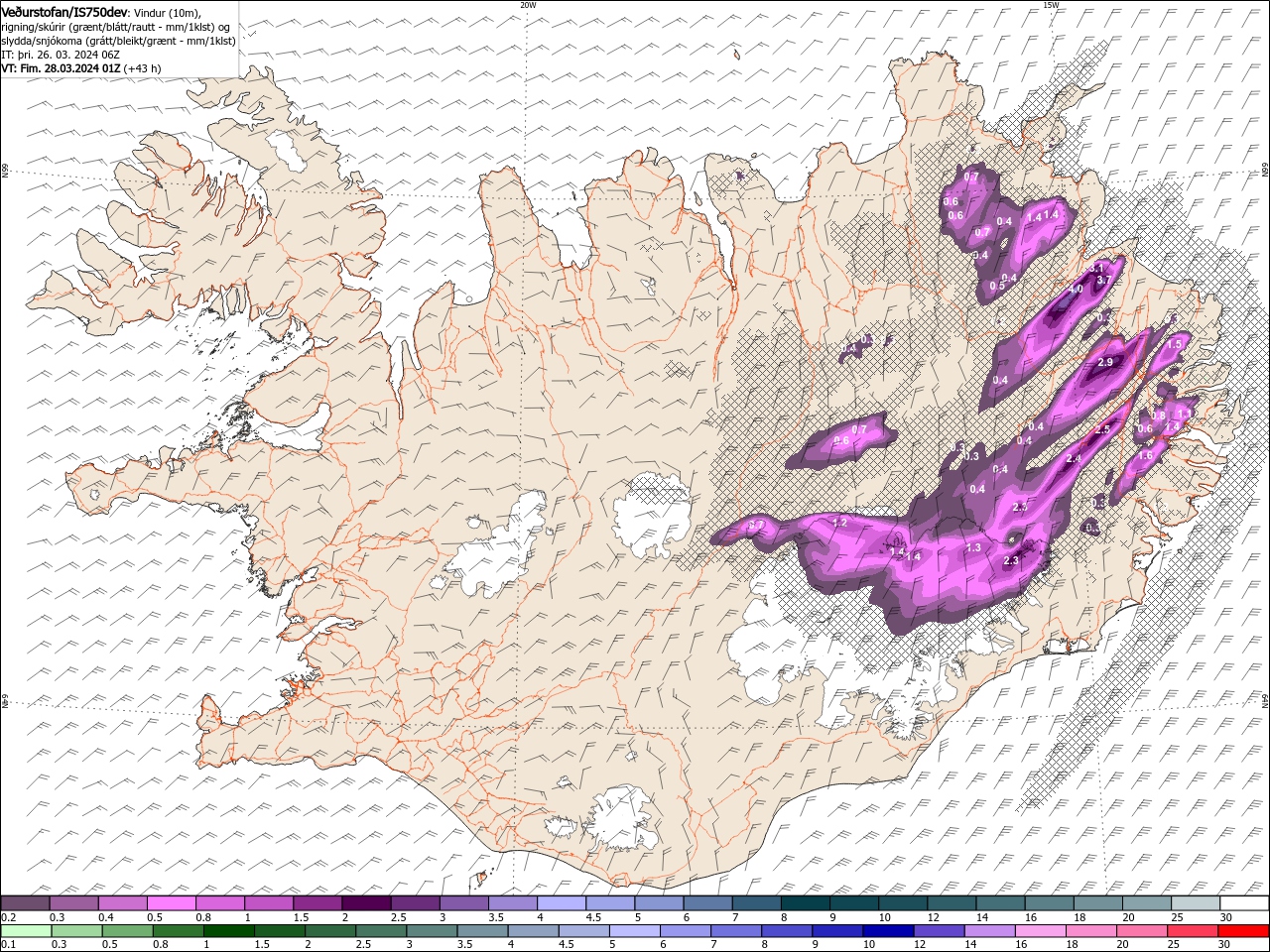Click the '1.5' snowfall value on map
The height and width of the screenshot is (952, 1270).
click(x=1175, y=344)
